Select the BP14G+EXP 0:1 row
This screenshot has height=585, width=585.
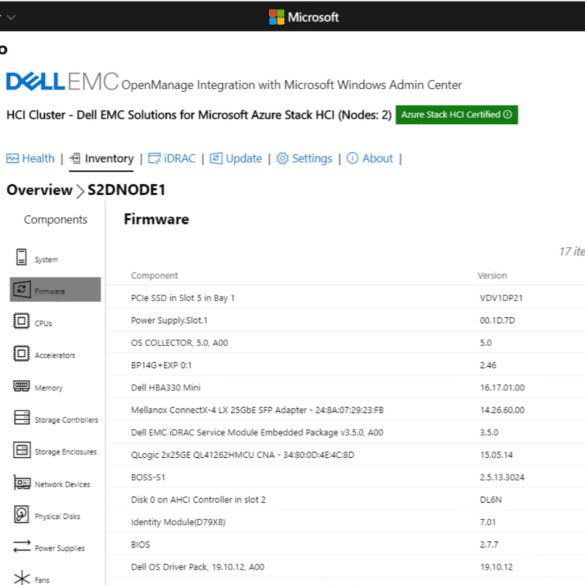pos(345,365)
